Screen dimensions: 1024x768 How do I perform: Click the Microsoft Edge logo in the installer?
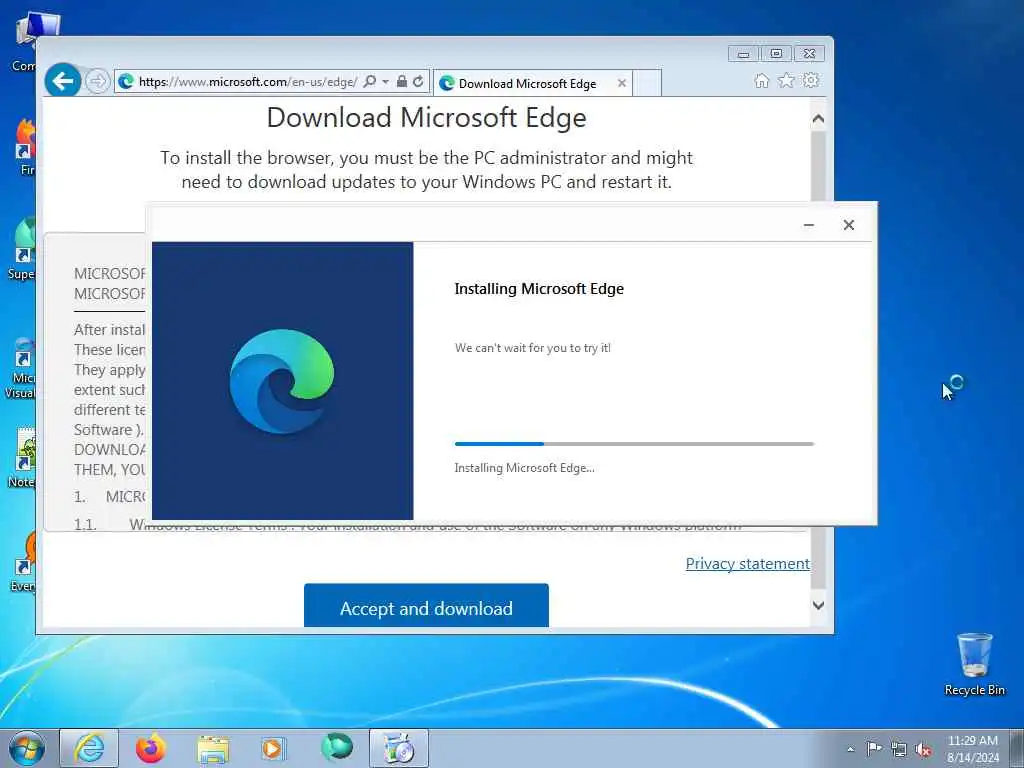(282, 381)
